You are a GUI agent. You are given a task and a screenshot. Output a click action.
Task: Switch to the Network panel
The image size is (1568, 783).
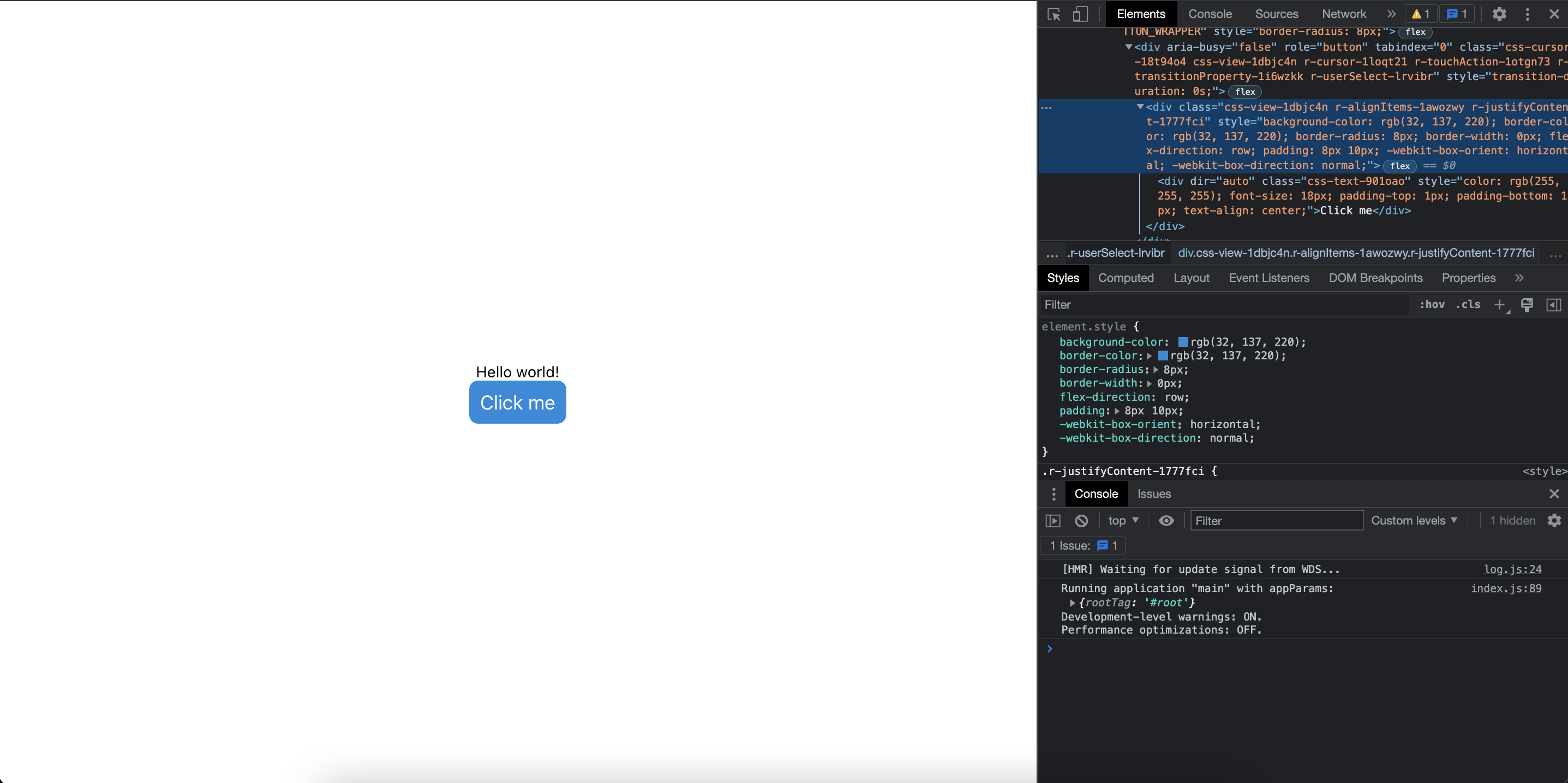point(1343,14)
